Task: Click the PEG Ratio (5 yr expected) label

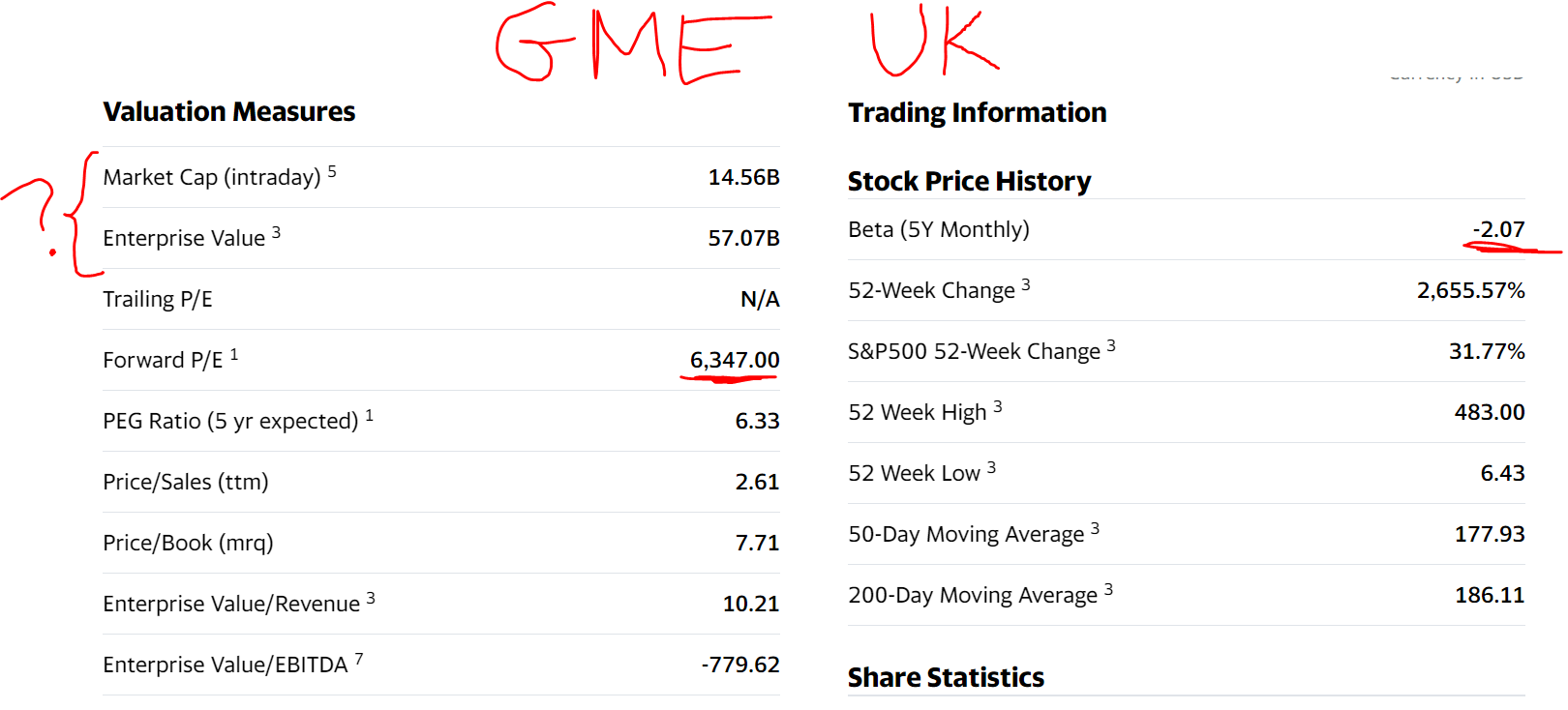Action: (231, 421)
